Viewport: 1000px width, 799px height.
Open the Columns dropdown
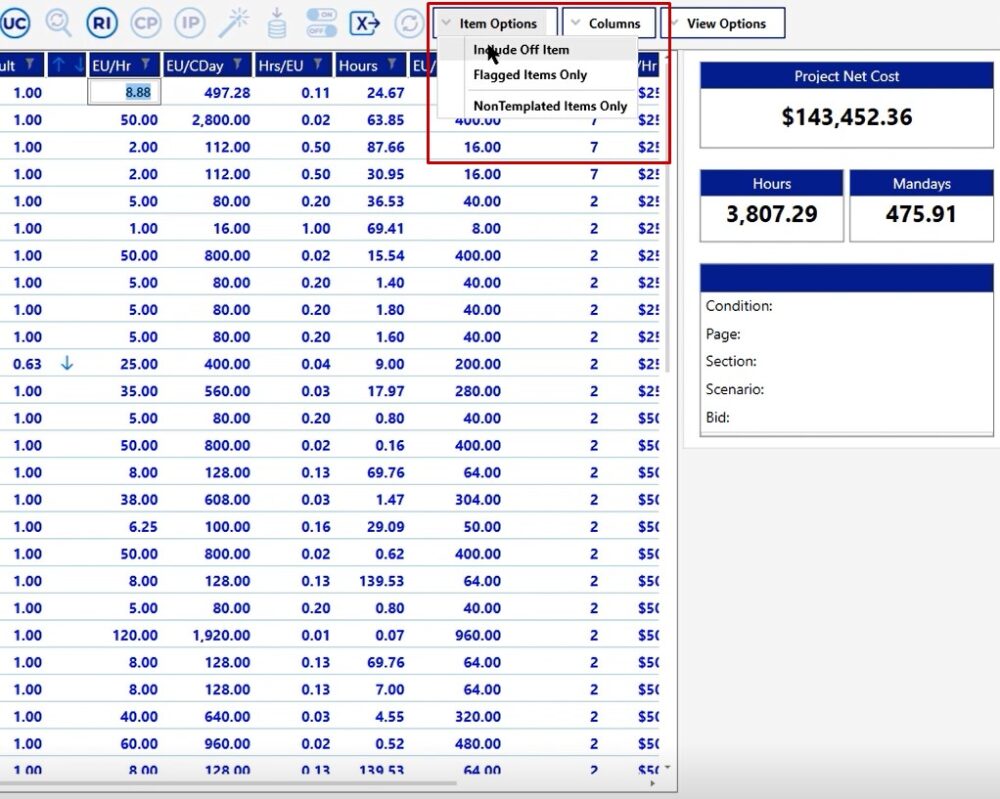608,23
